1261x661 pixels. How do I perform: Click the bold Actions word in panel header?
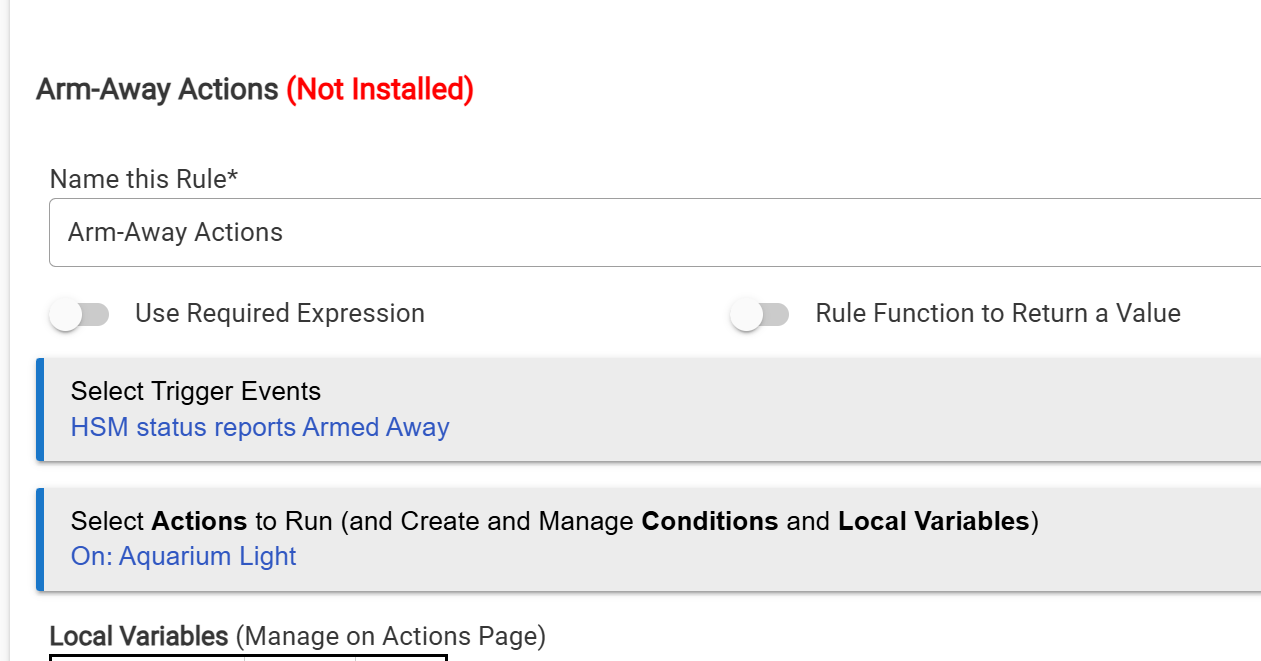199,521
